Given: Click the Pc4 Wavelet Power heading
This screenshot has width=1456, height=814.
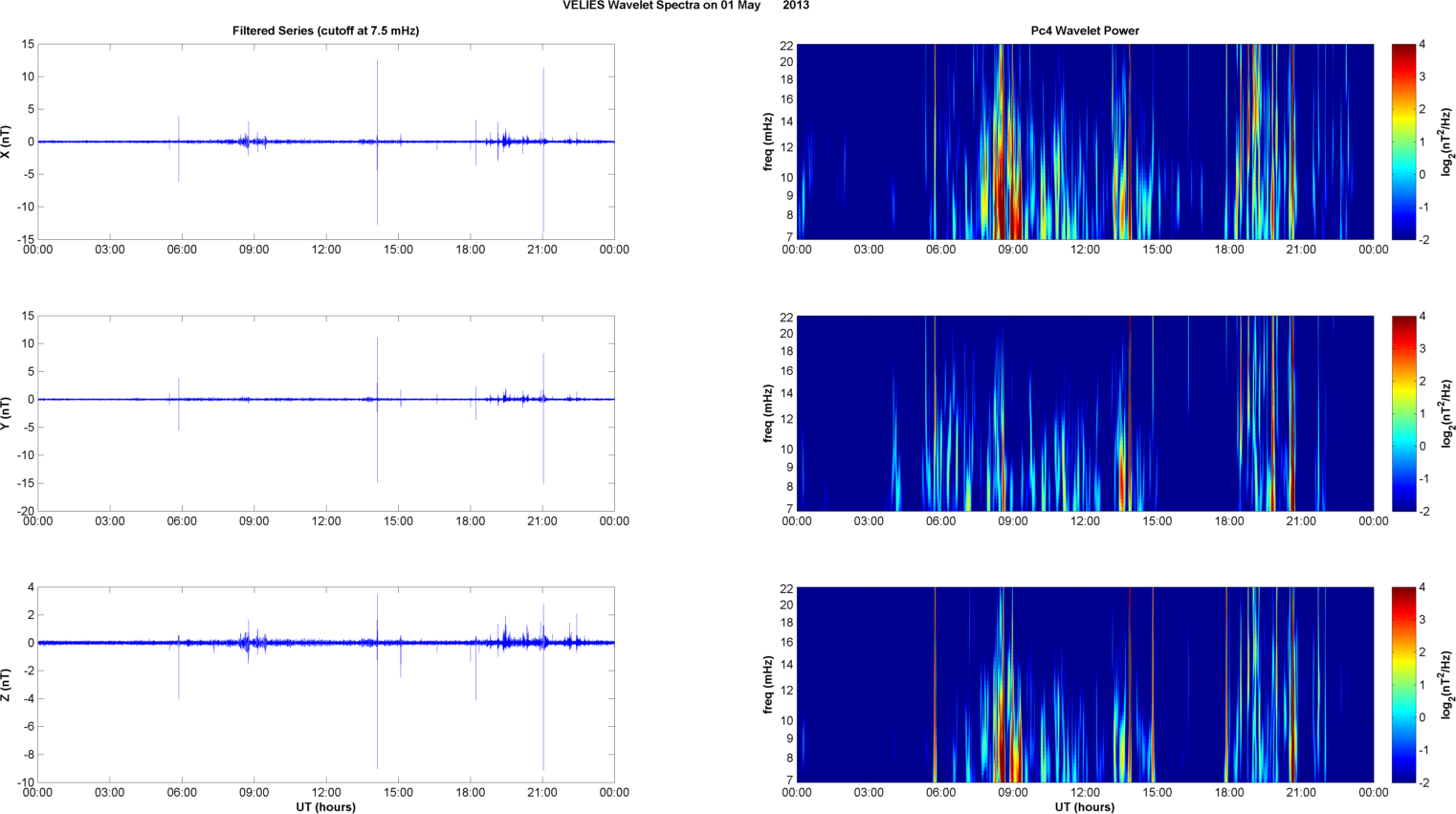Looking at the screenshot, I should (x=1084, y=31).
